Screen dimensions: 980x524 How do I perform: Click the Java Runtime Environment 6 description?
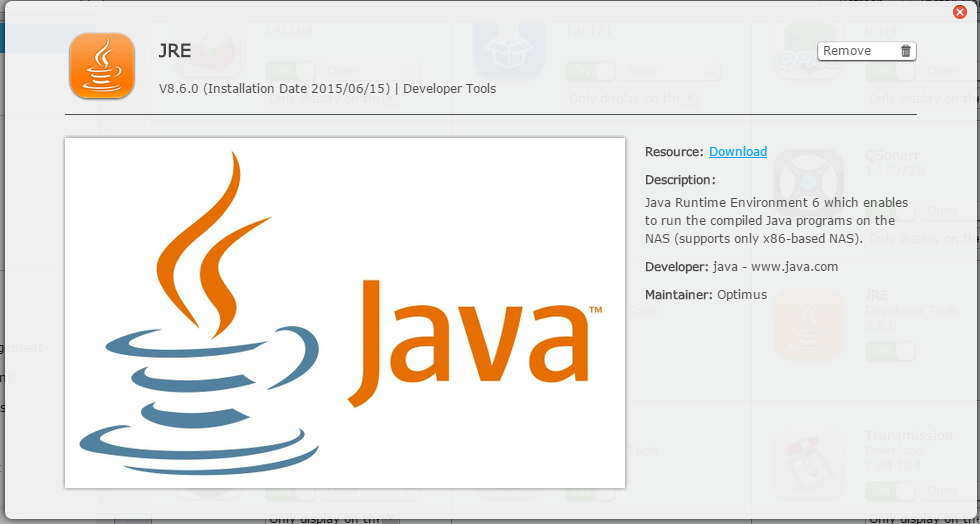[x=776, y=221]
